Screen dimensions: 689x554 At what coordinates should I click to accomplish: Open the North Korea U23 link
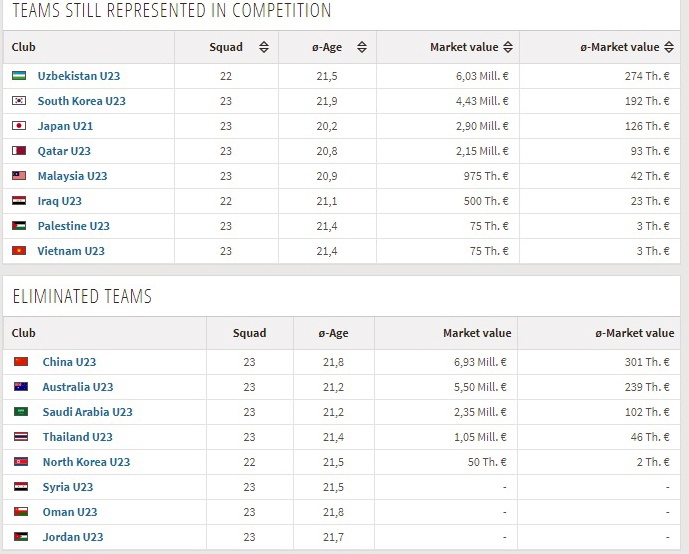[86, 462]
